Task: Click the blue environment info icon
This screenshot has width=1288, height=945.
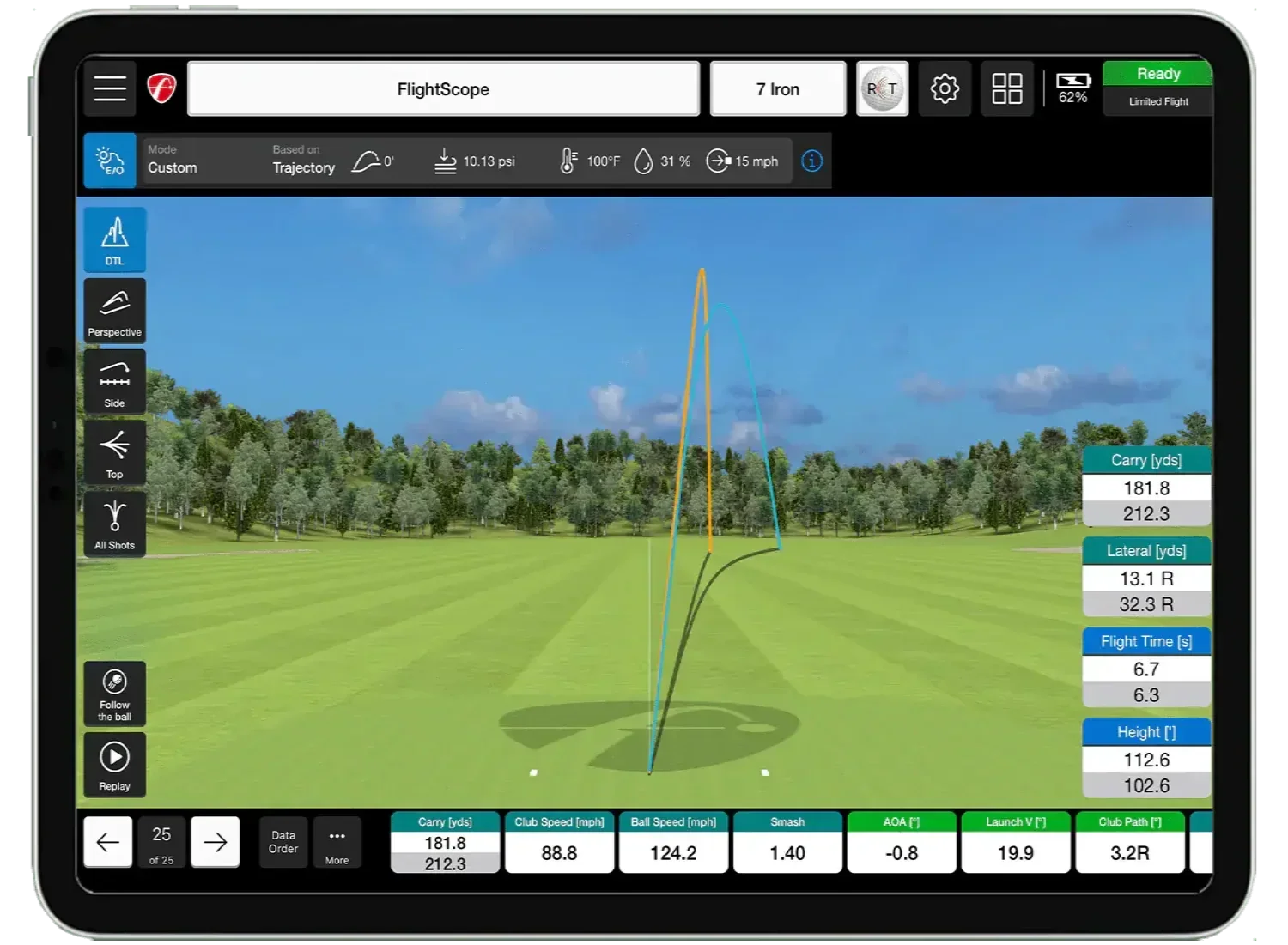Action: 811,161
